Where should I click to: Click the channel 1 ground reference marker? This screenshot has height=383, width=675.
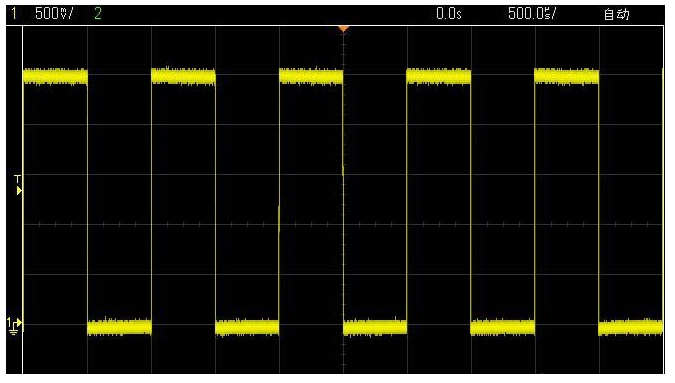click(x=14, y=326)
